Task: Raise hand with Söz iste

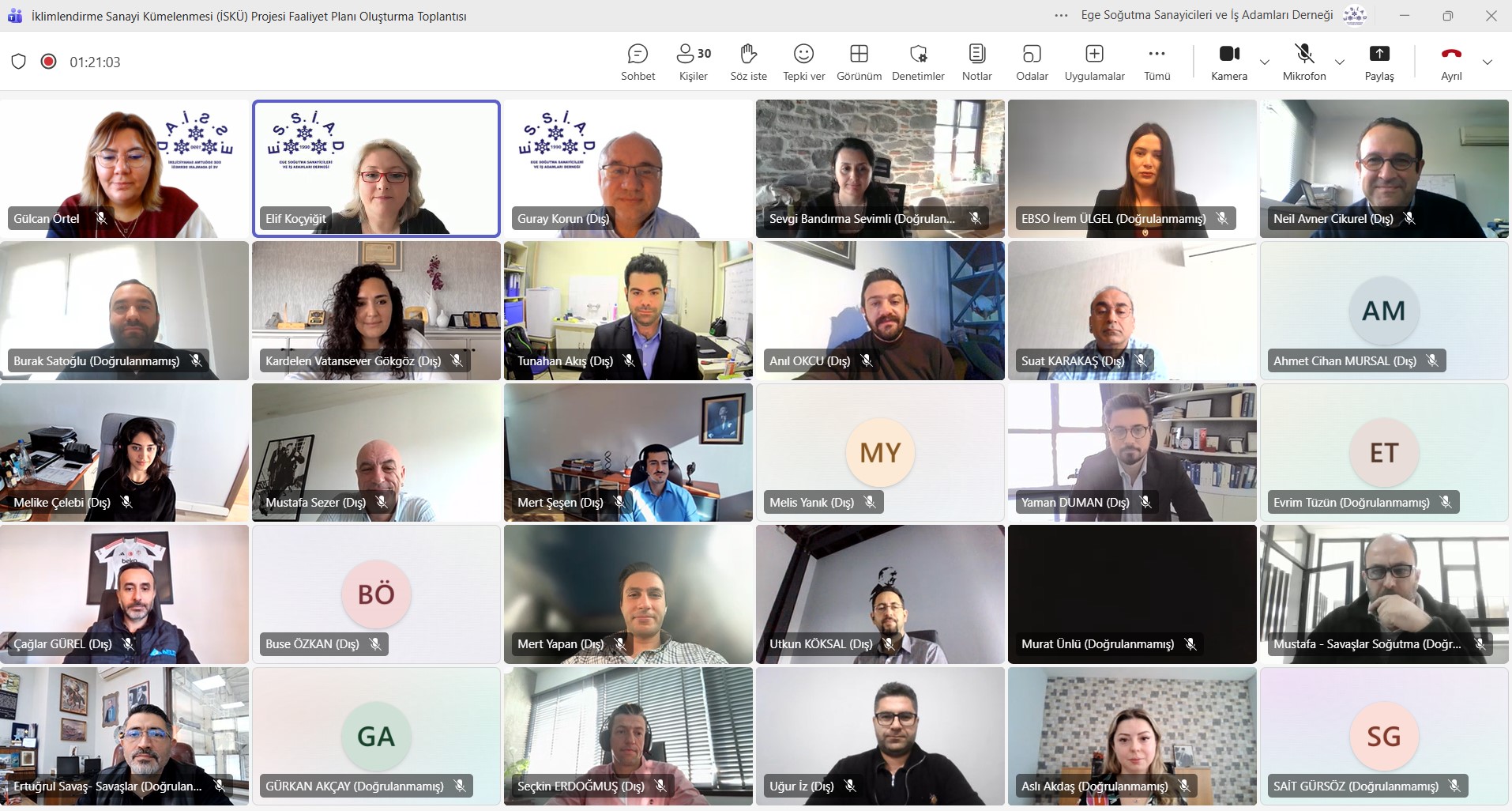Action: (748, 62)
